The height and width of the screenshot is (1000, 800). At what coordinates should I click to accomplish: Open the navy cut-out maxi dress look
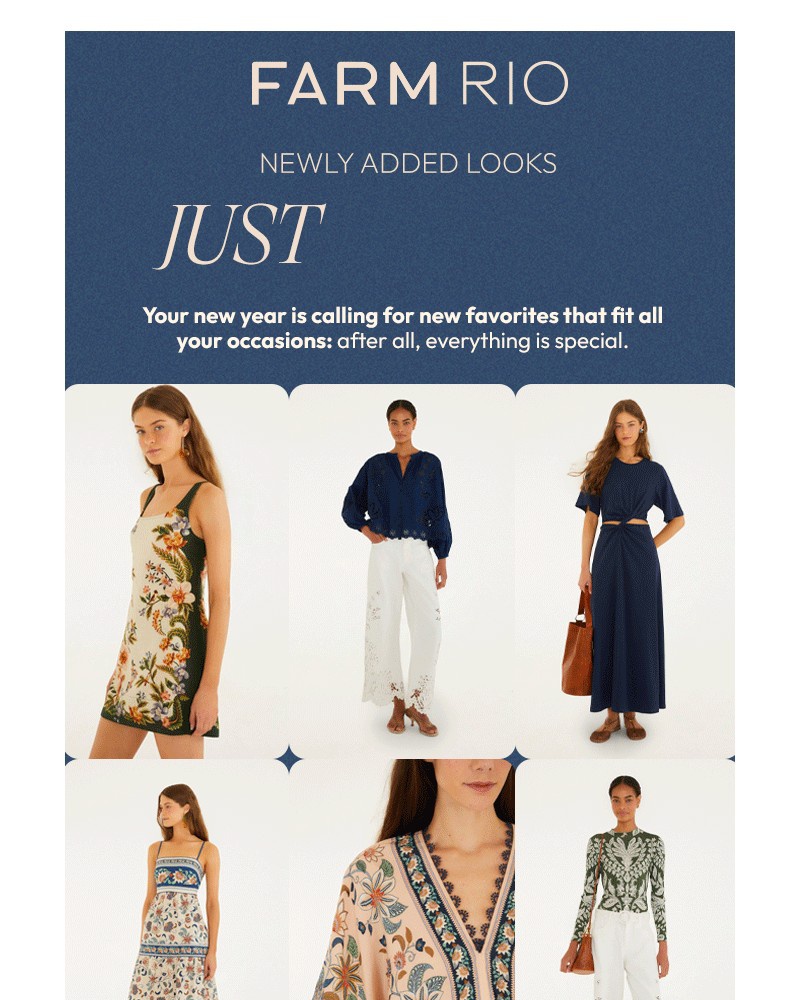(625, 571)
